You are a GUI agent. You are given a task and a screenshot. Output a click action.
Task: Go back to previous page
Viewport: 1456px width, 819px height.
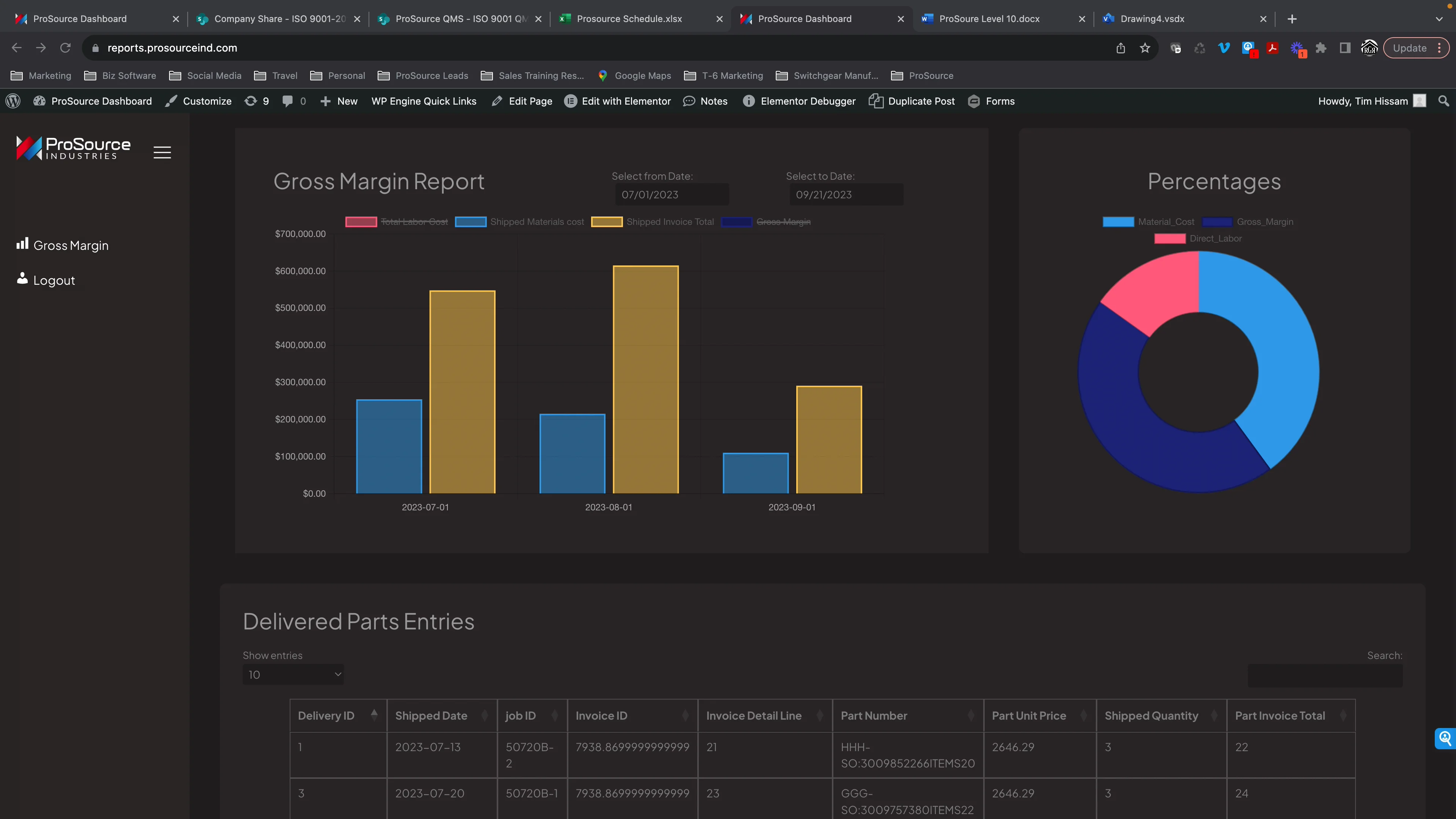[x=17, y=48]
